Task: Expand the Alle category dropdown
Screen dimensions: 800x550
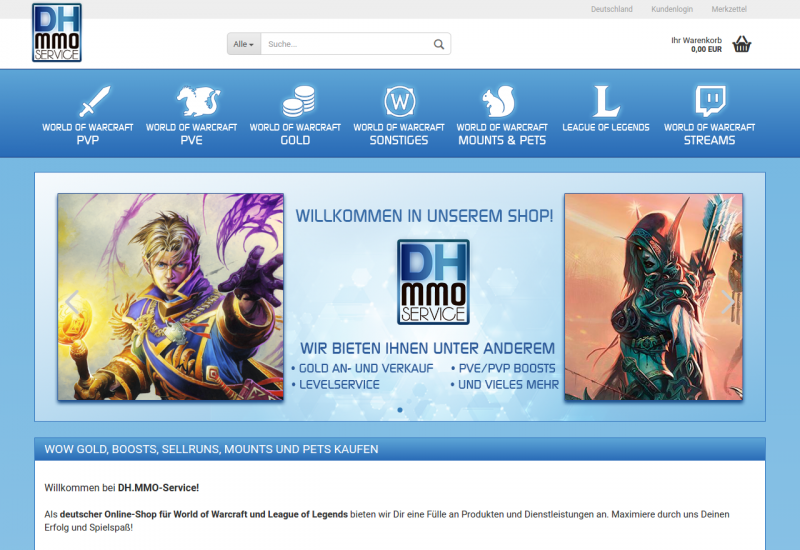Action: pos(244,44)
